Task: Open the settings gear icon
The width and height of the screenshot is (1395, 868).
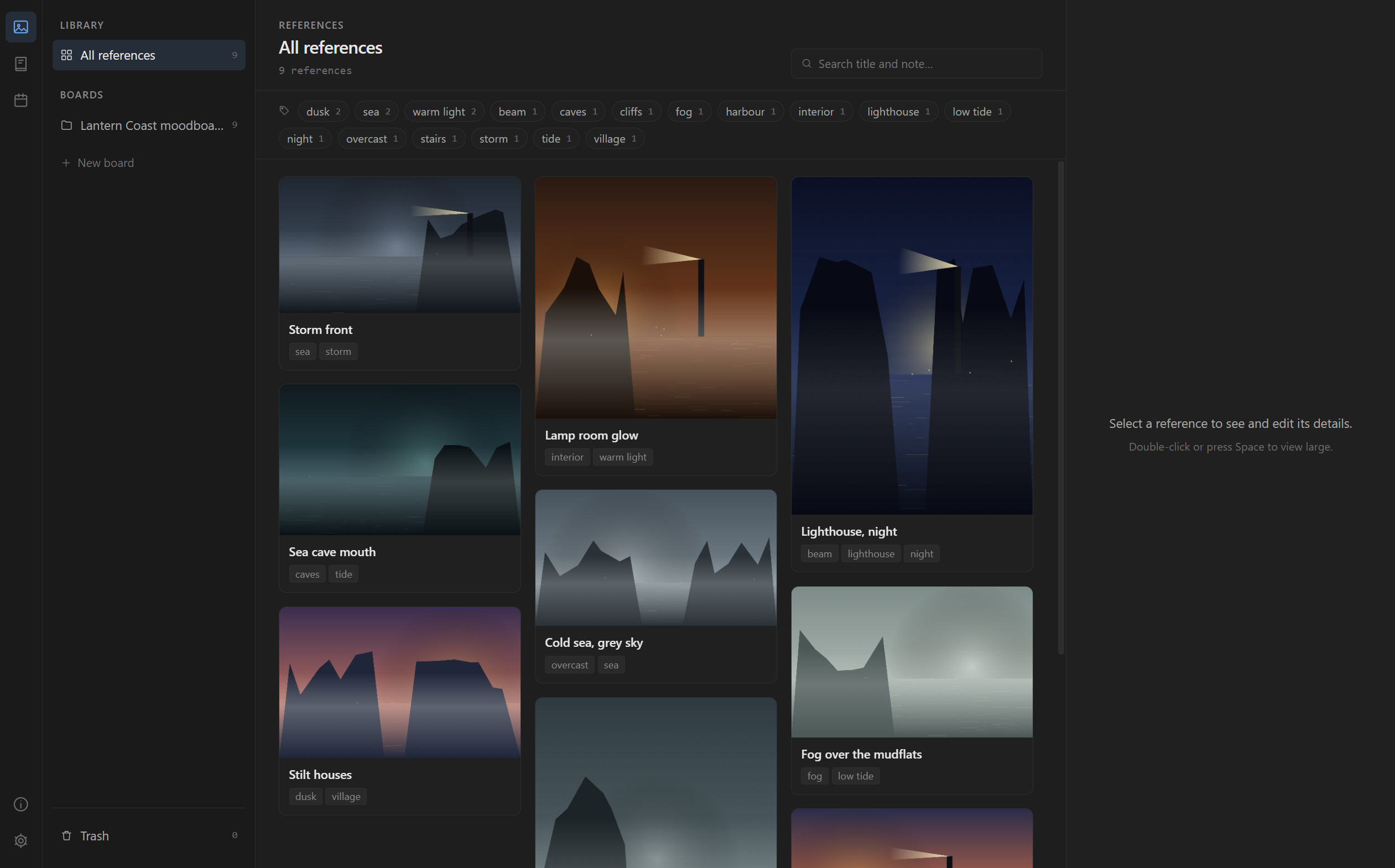Action: (x=20, y=841)
